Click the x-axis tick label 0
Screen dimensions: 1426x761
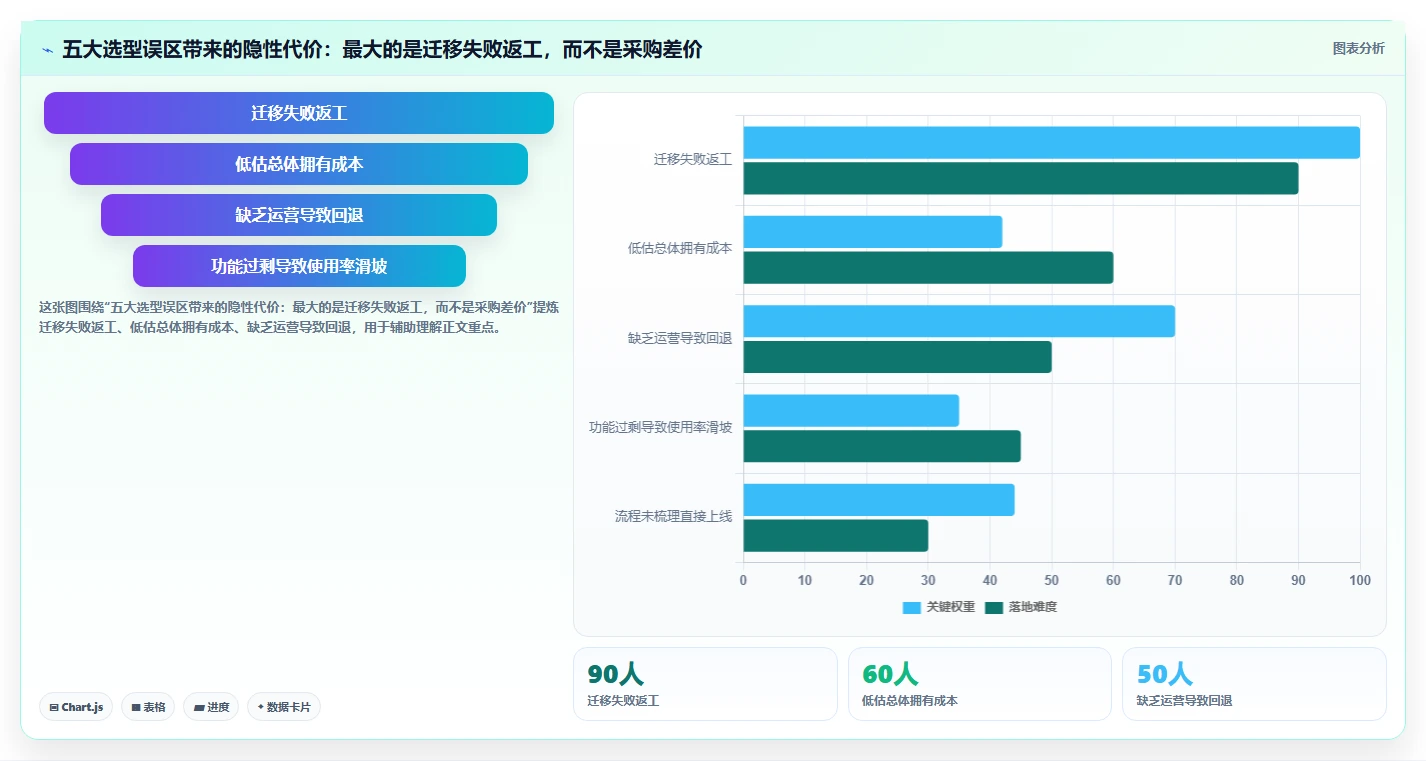[743, 581]
